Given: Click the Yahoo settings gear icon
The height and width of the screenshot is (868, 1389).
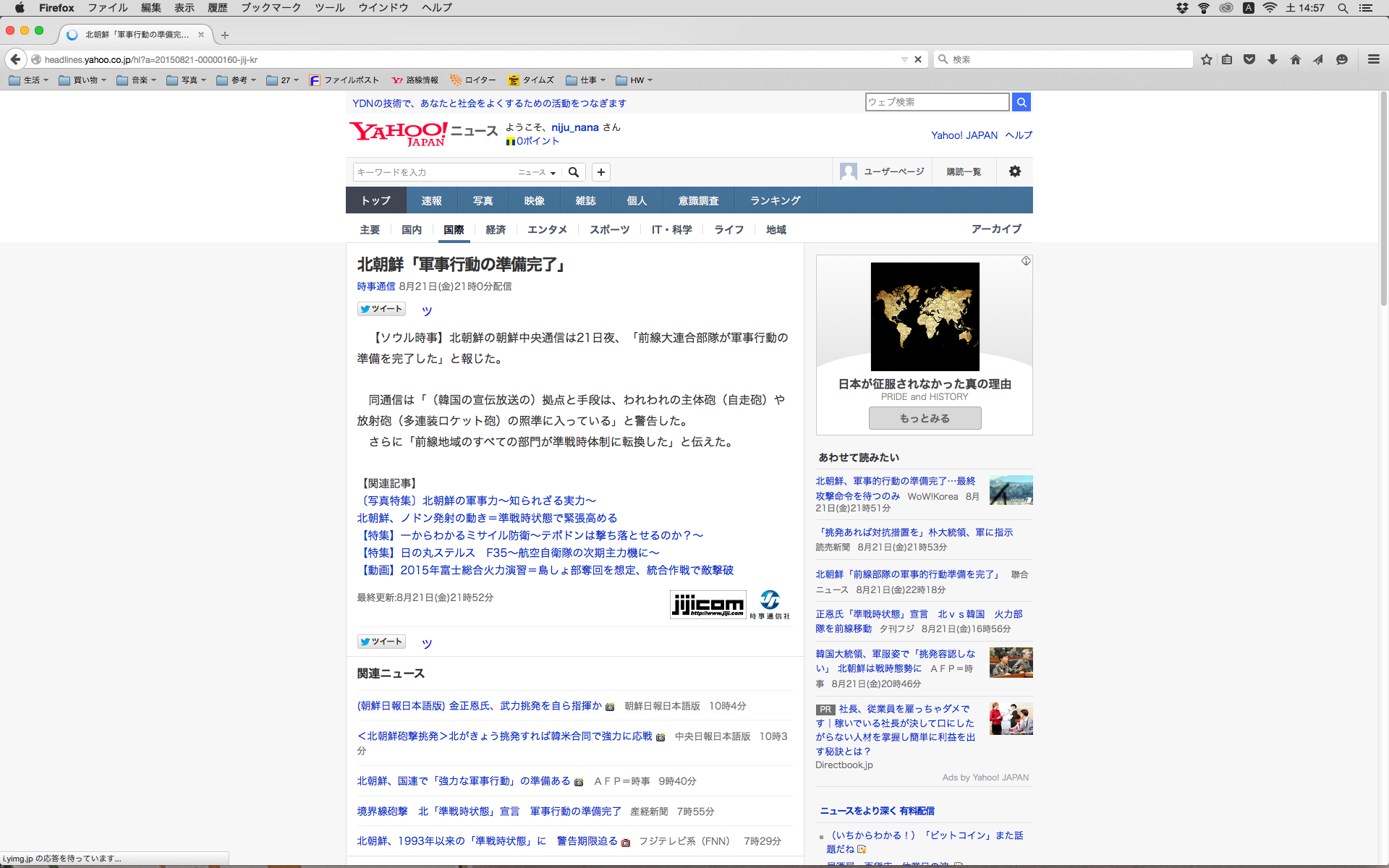Looking at the screenshot, I should (x=1014, y=171).
